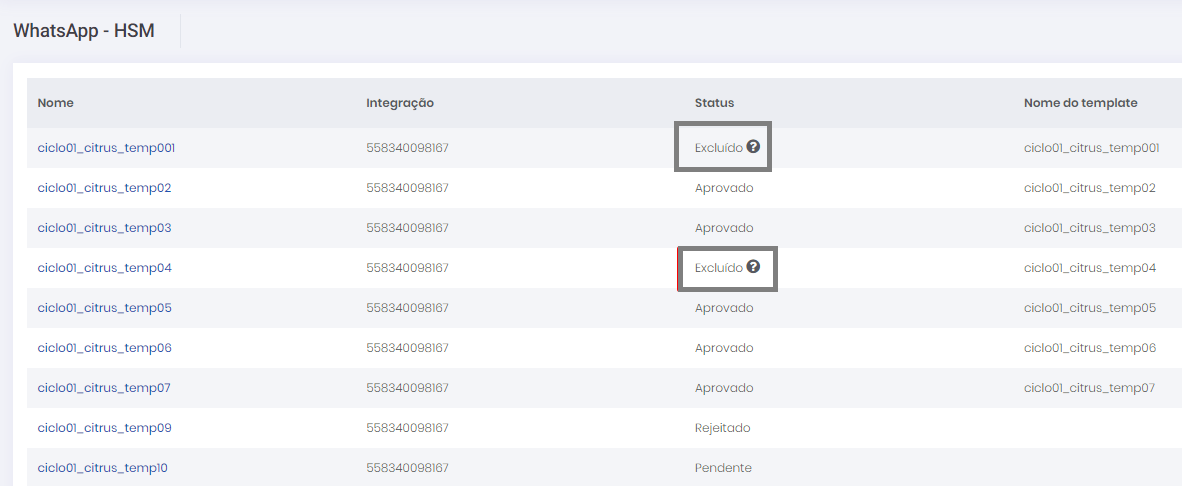This screenshot has height=486, width=1182.
Task: Click help icon beside Excluído for ciclo01_citrus_temp04
Action: click(753, 267)
